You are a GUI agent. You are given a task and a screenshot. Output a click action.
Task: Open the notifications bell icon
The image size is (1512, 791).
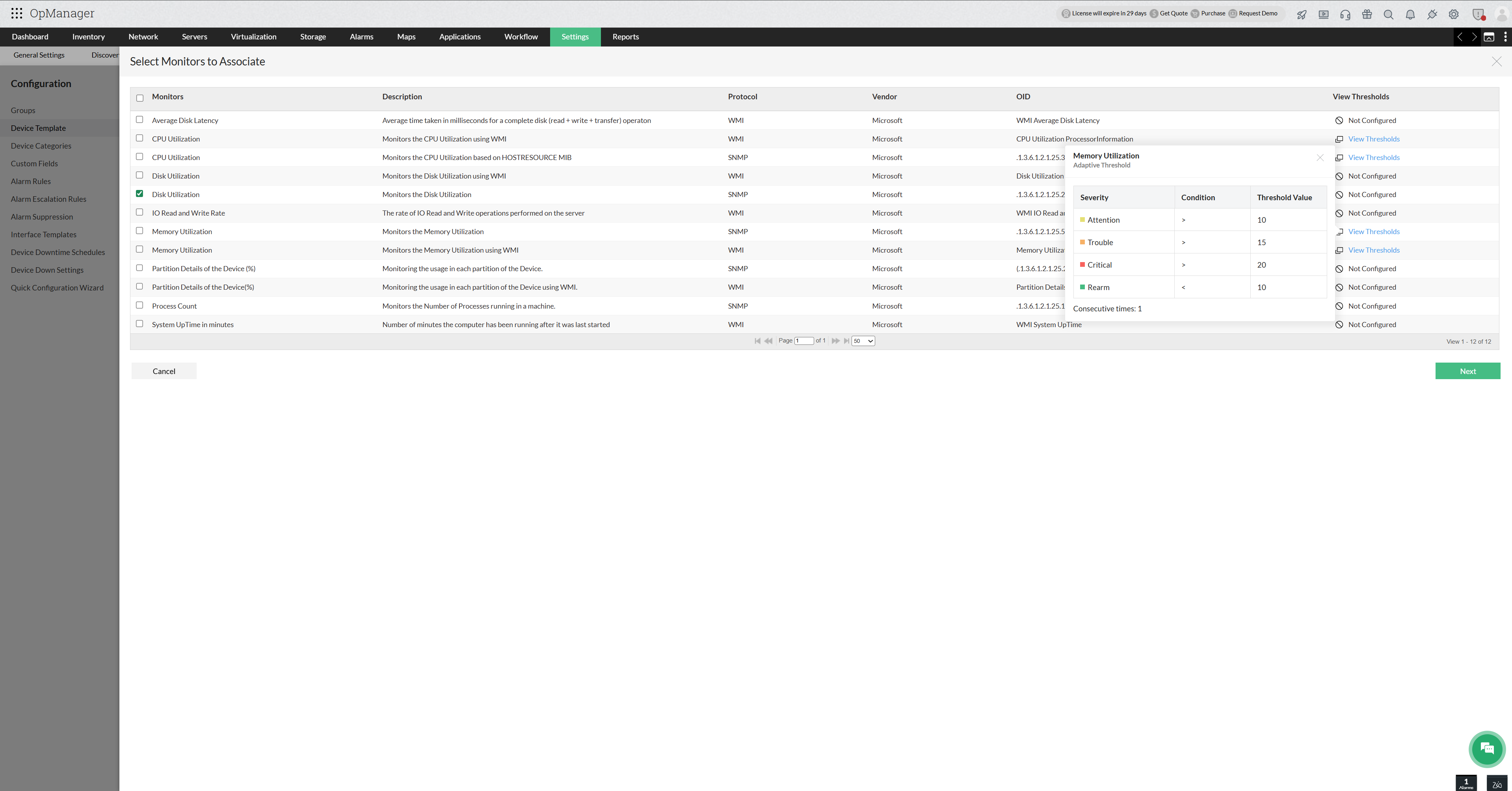coord(1410,14)
